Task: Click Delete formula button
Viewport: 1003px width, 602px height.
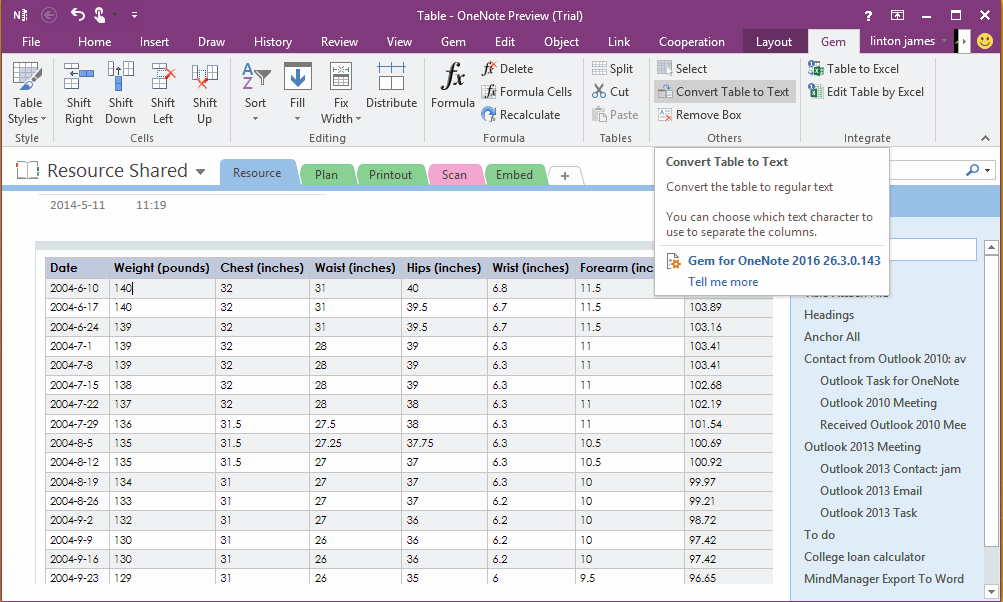Action: coord(508,68)
